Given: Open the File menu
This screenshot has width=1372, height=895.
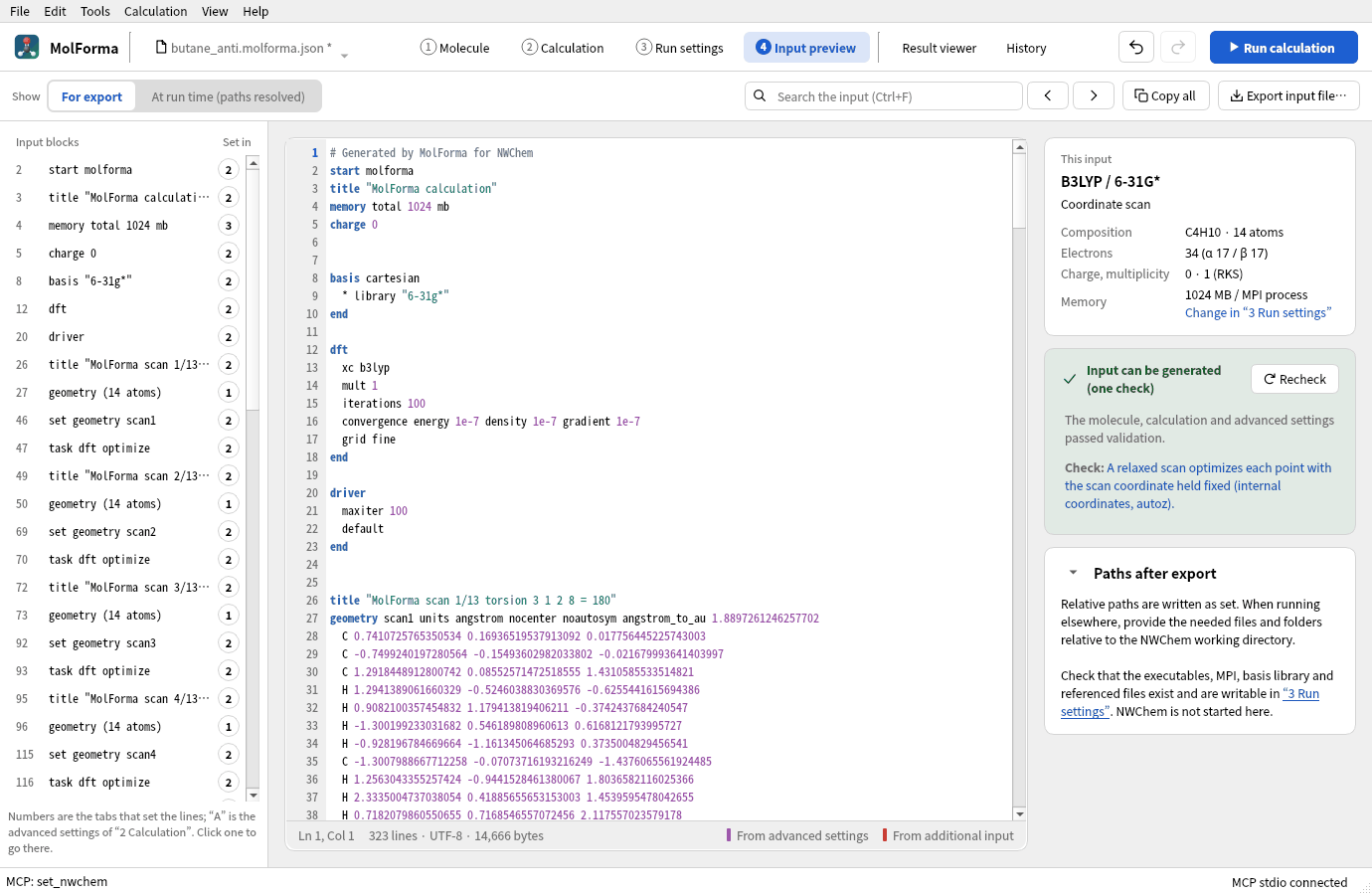Looking at the screenshot, I should coord(20,11).
